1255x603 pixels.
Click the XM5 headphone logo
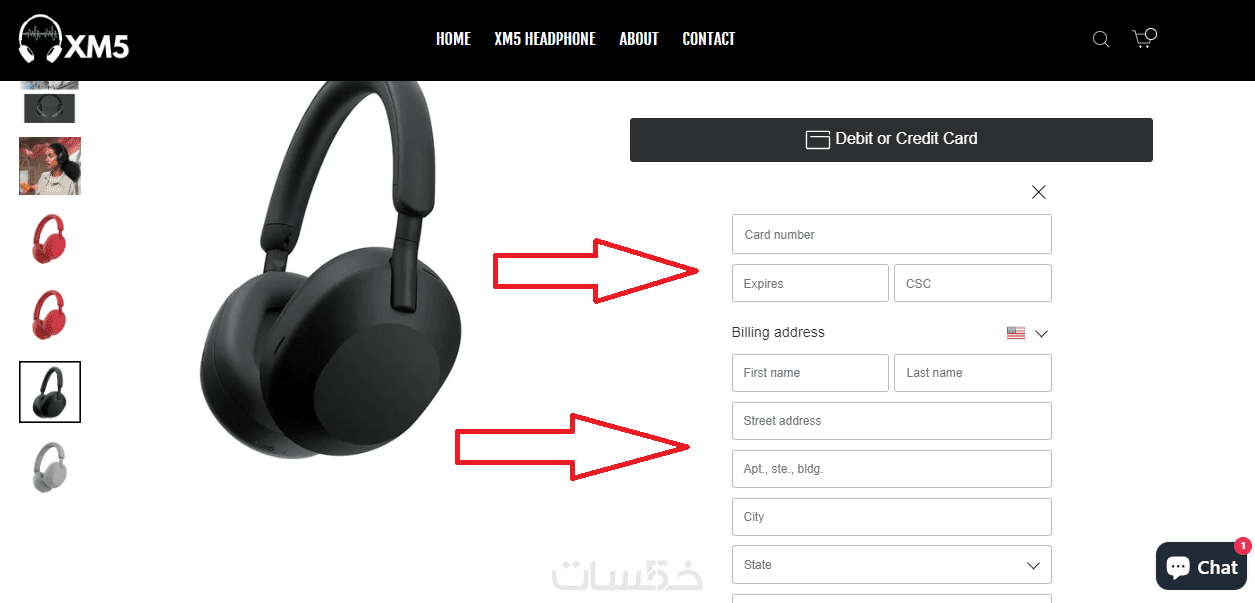tap(74, 40)
